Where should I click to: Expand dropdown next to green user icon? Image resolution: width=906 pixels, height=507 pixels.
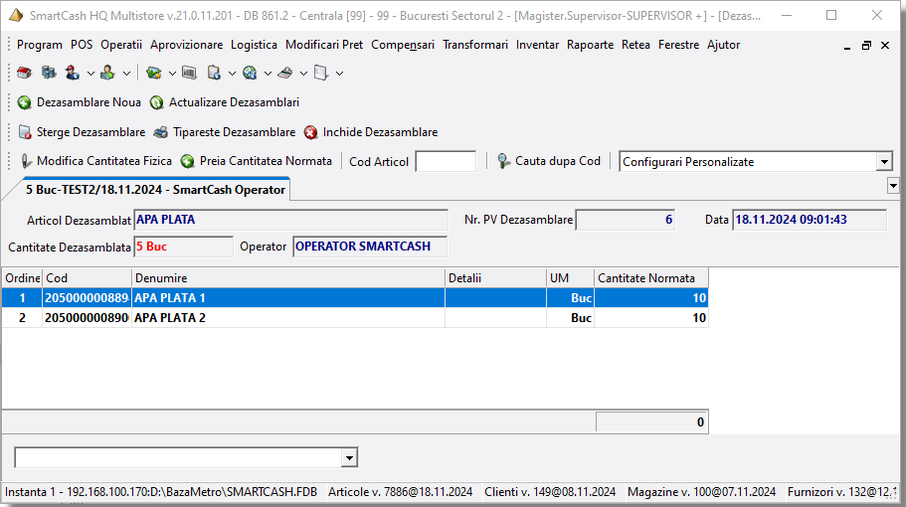[x=127, y=73]
